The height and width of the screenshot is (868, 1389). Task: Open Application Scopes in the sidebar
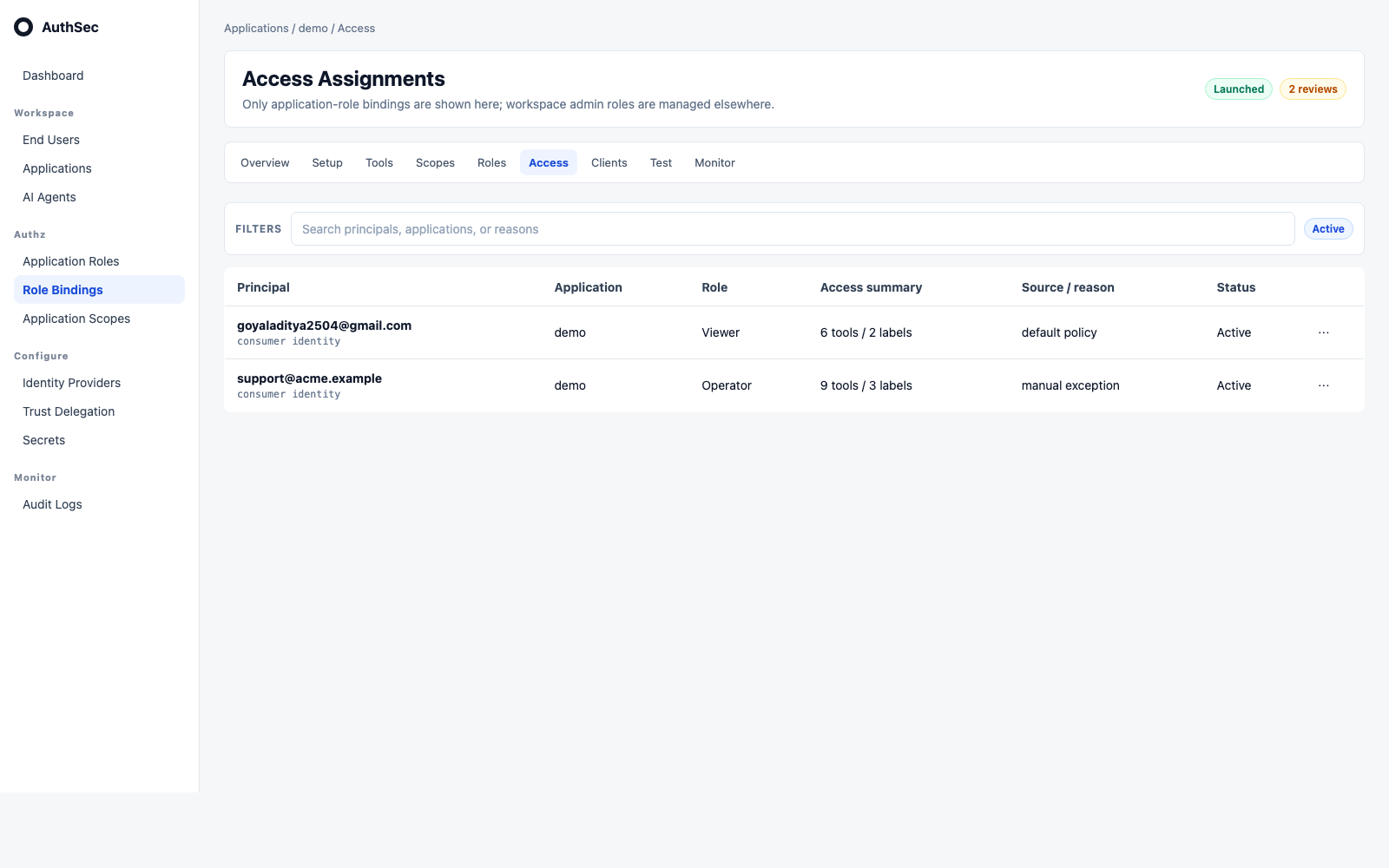pos(99,319)
